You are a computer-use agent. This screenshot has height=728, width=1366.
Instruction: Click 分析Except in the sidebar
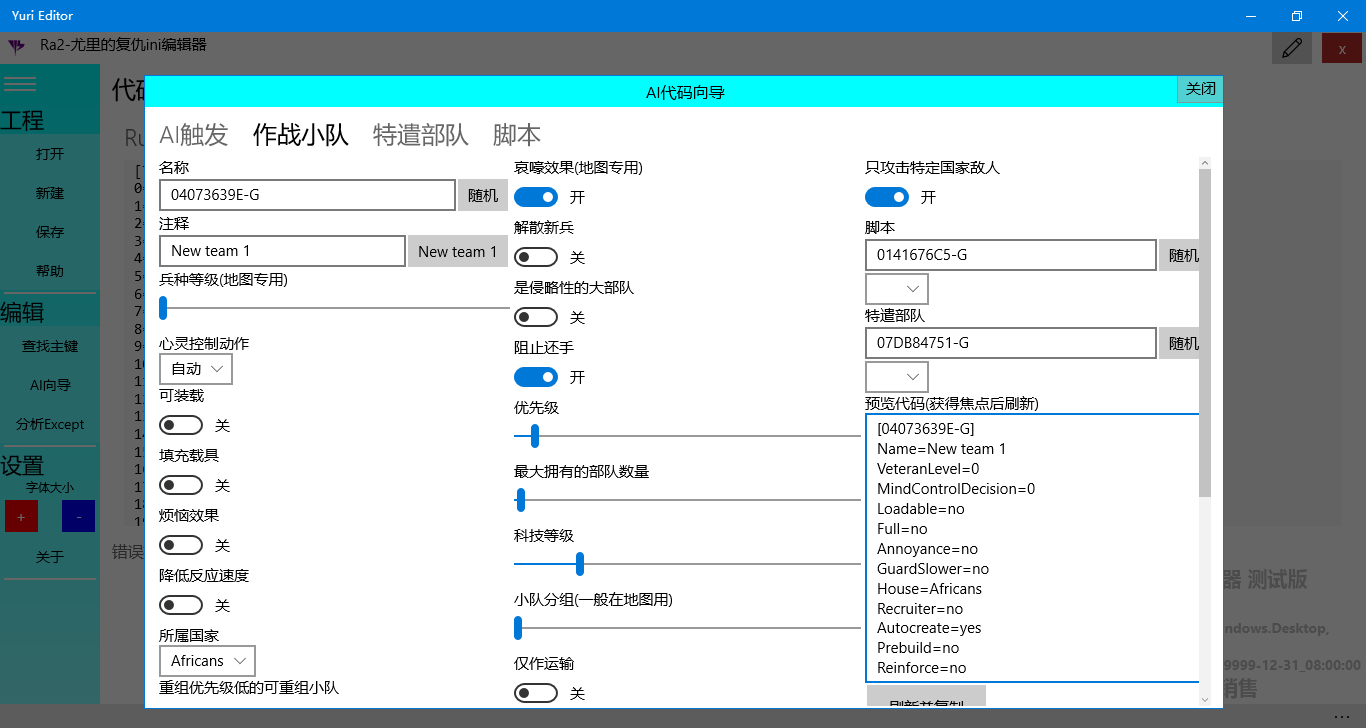coord(50,424)
